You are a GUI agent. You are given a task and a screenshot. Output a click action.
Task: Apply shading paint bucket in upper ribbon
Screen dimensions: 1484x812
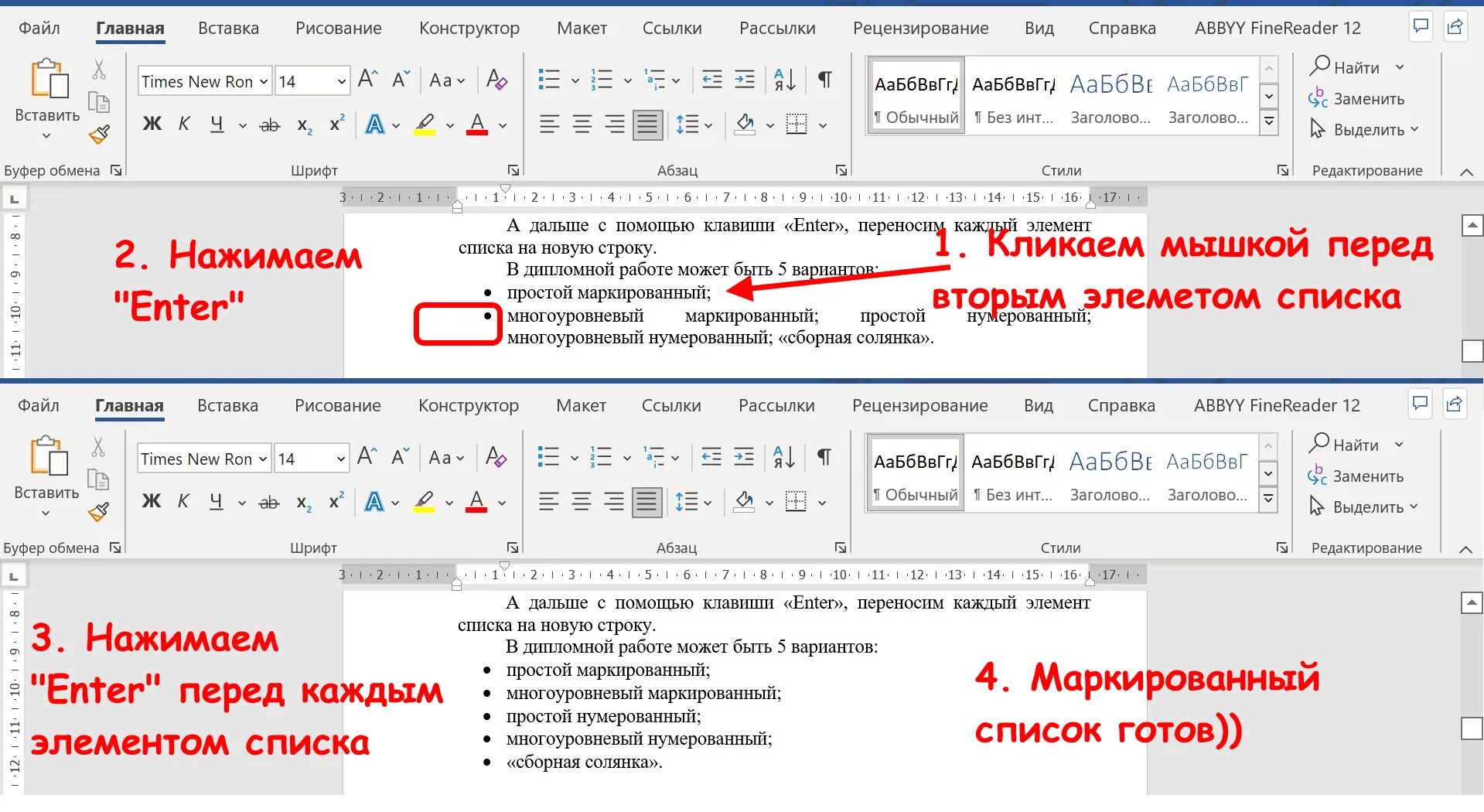[x=745, y=124]
